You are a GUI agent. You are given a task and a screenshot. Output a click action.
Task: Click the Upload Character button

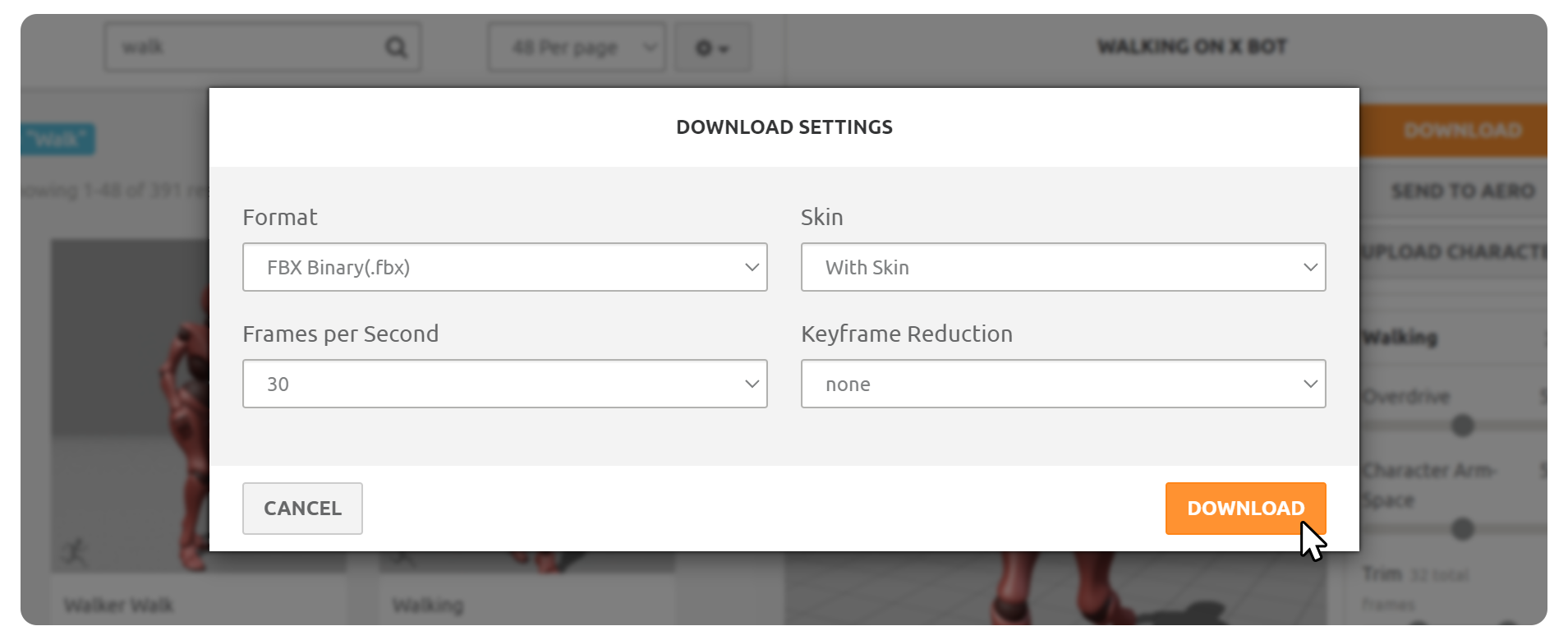pos(1454,251)
